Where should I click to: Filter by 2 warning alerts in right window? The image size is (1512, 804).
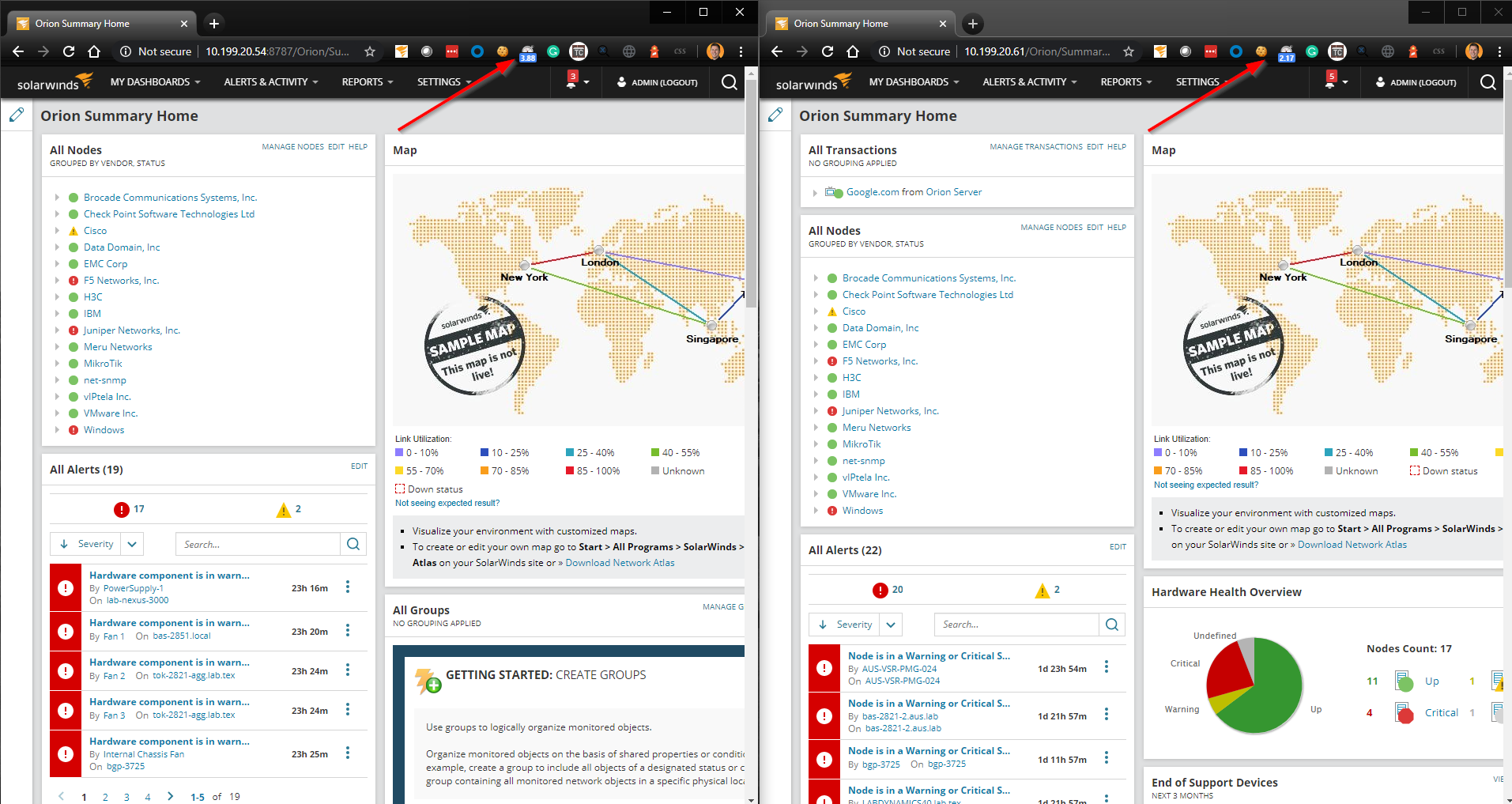[1048, 591]
